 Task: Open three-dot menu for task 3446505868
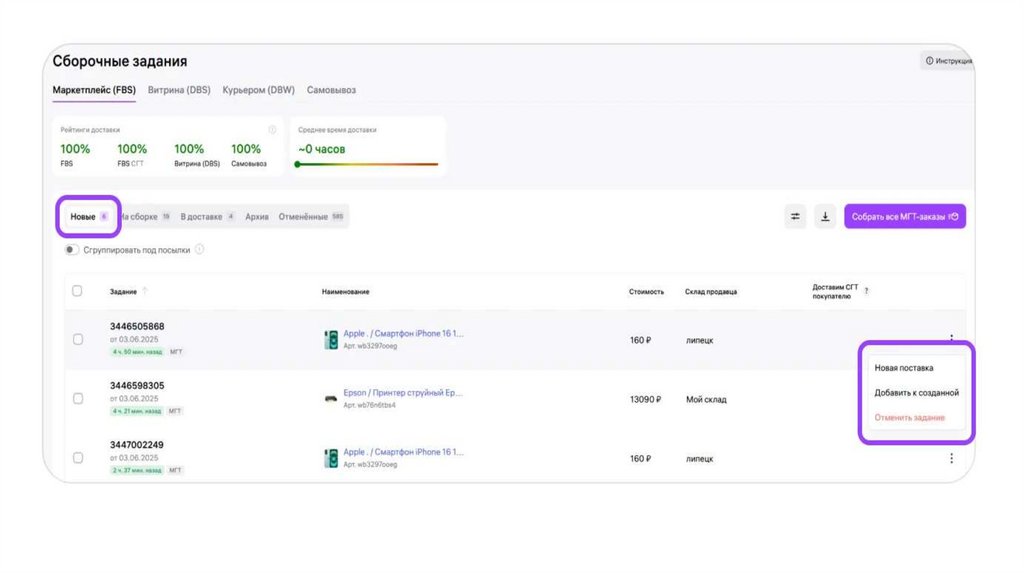coord(951,340)
